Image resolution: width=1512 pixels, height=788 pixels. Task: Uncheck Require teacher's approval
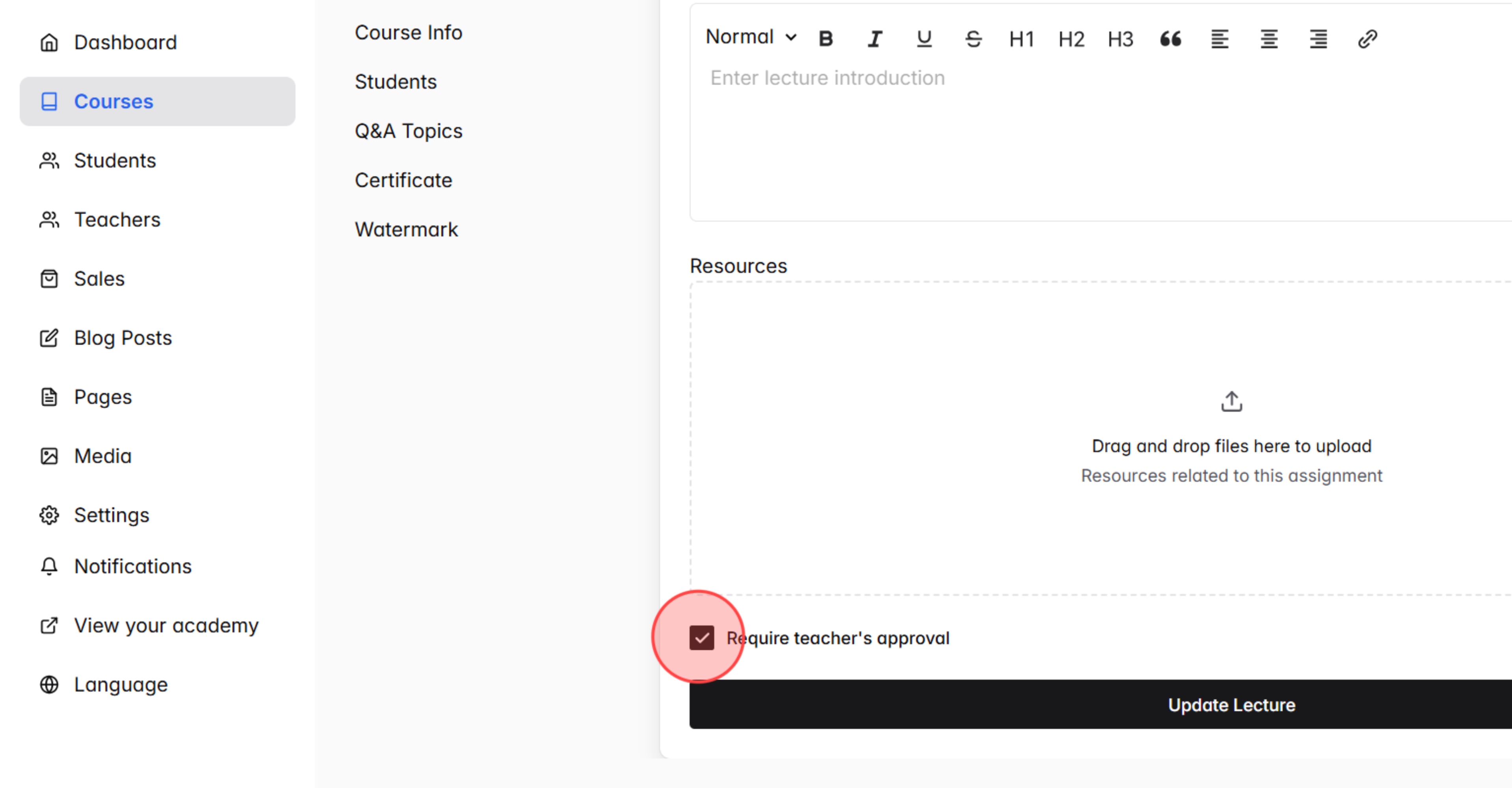pyautogui.click(x=702, y=638)
